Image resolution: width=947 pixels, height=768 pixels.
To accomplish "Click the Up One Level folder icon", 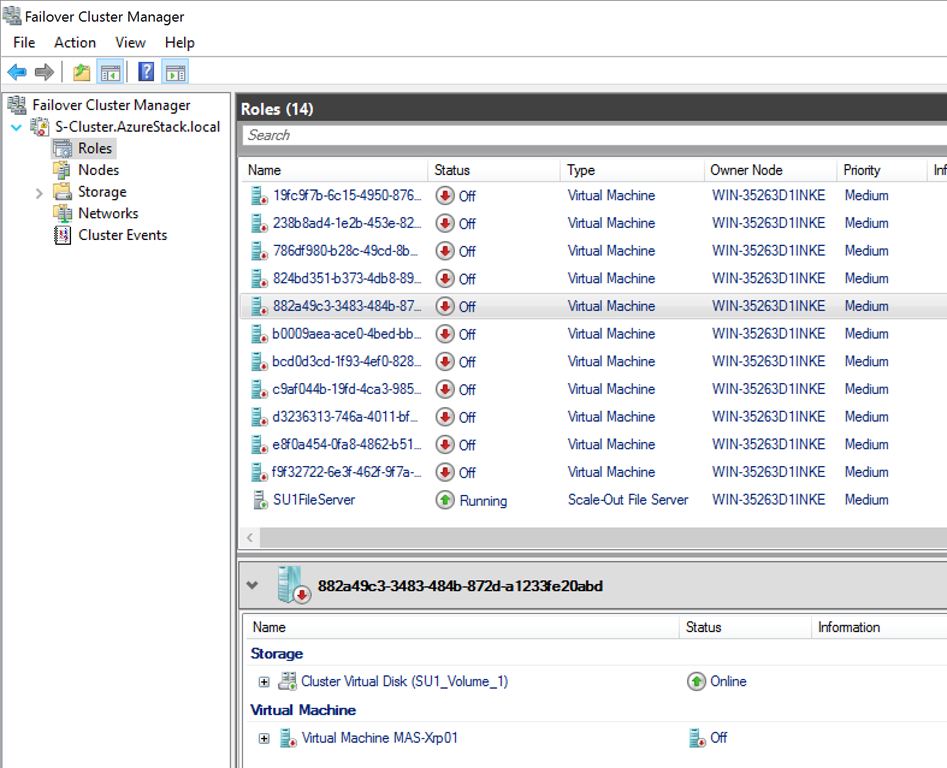I will tap(82, 72).
